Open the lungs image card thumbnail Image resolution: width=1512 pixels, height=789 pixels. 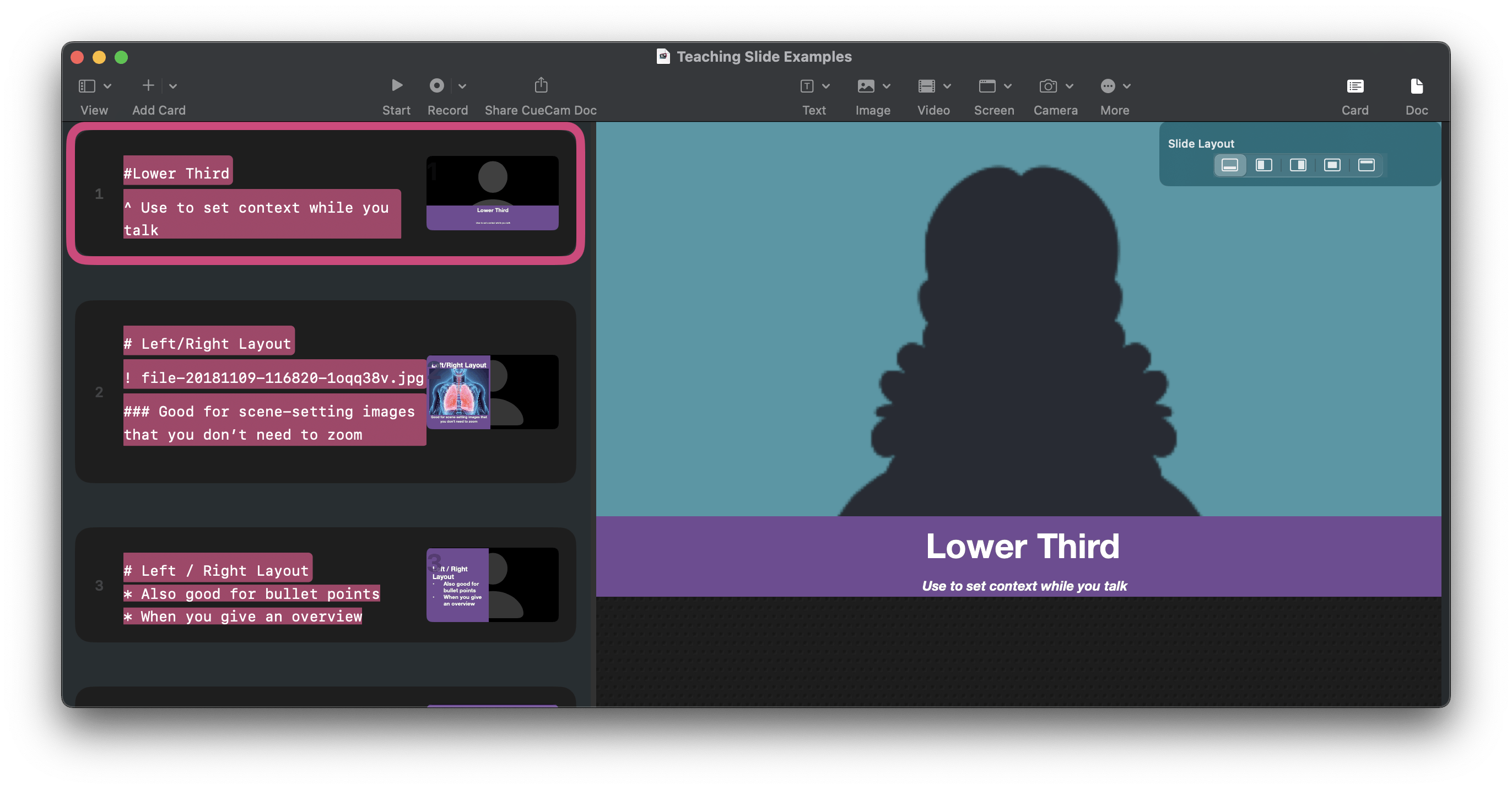pyautogui.click(x=493, y=392)
